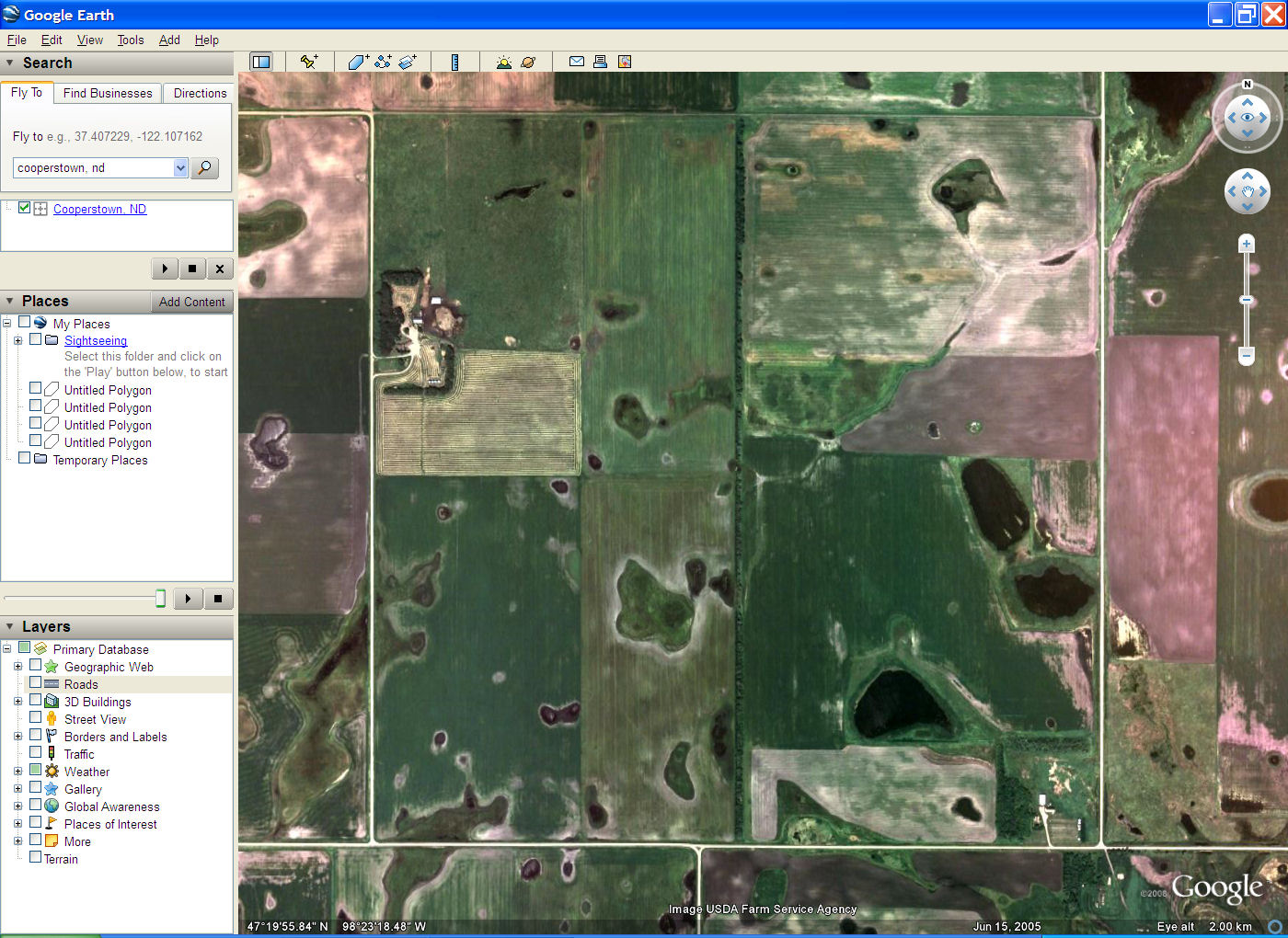Zoom out with the minus button

pyautogui.click(x=1247, y=354)
